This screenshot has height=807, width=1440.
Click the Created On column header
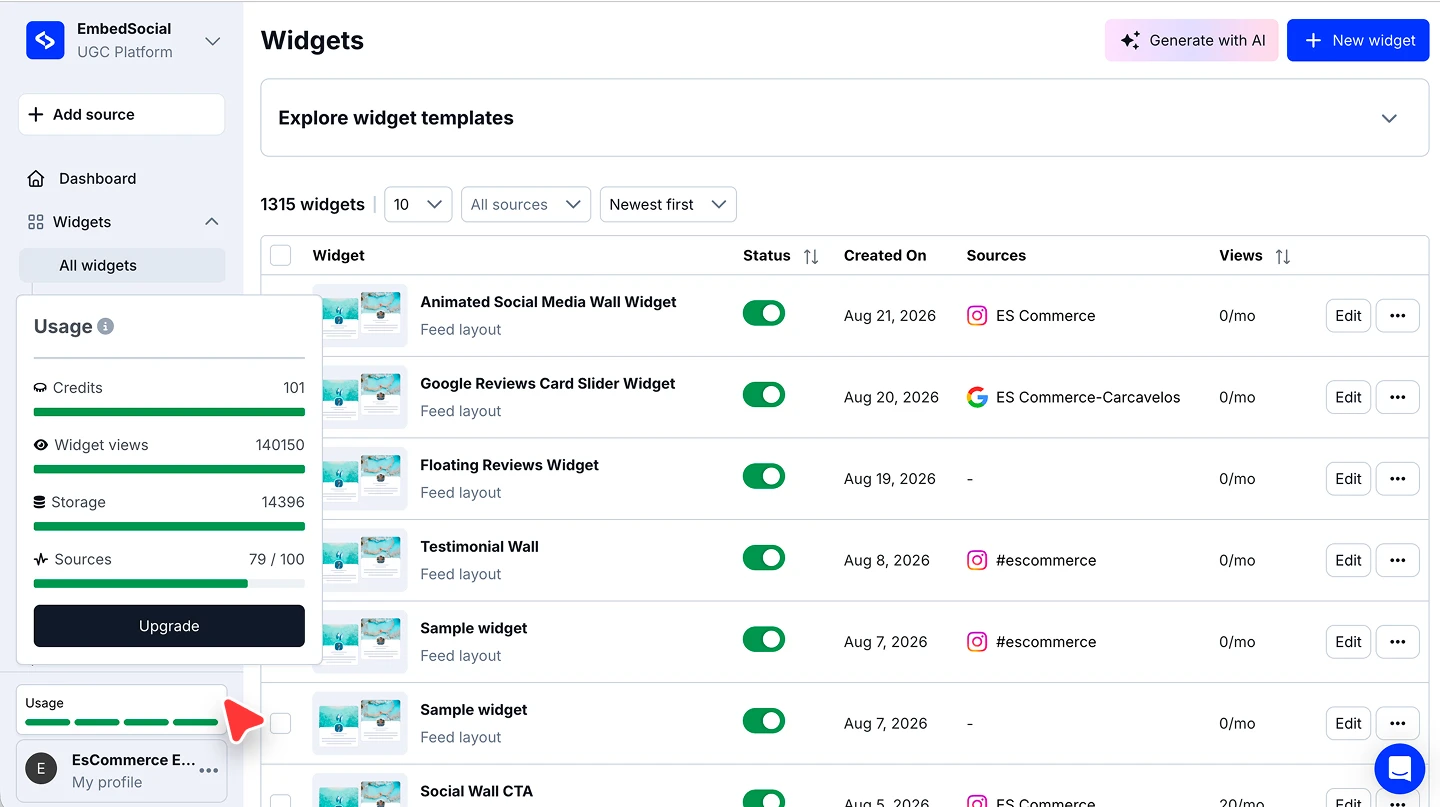click(x=885, y=255)
